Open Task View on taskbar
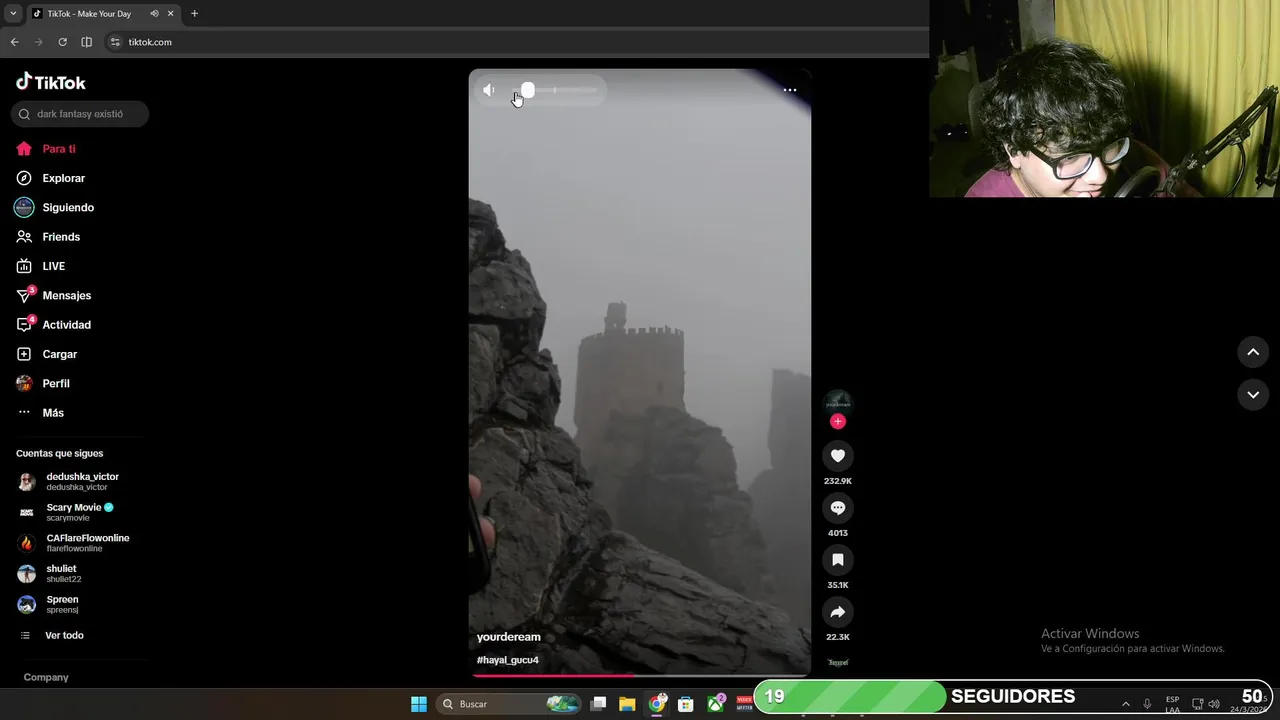 point(598,704)
